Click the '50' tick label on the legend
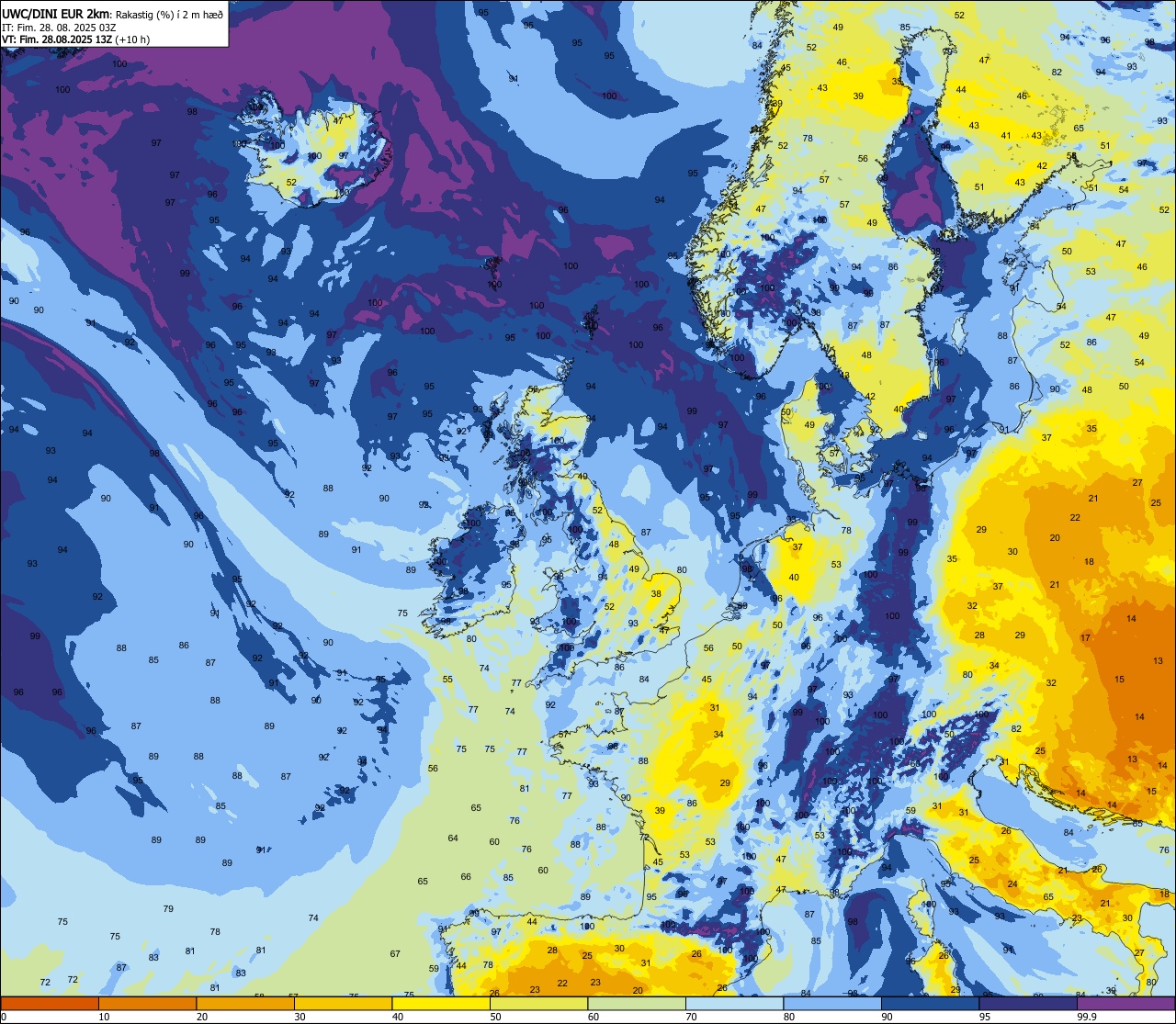Image resolution: width=1176 pixels, height=1024 pixels. [x=495, y=1017]
